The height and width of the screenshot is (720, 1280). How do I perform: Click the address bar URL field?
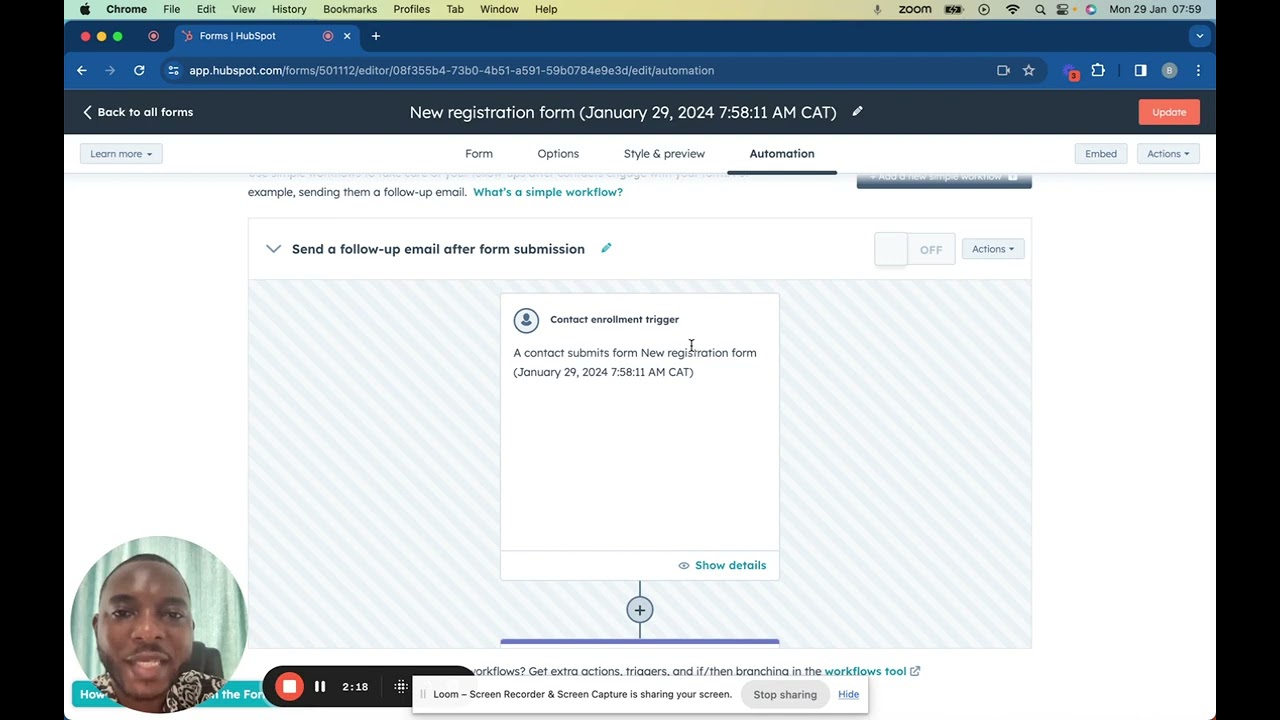580,70
